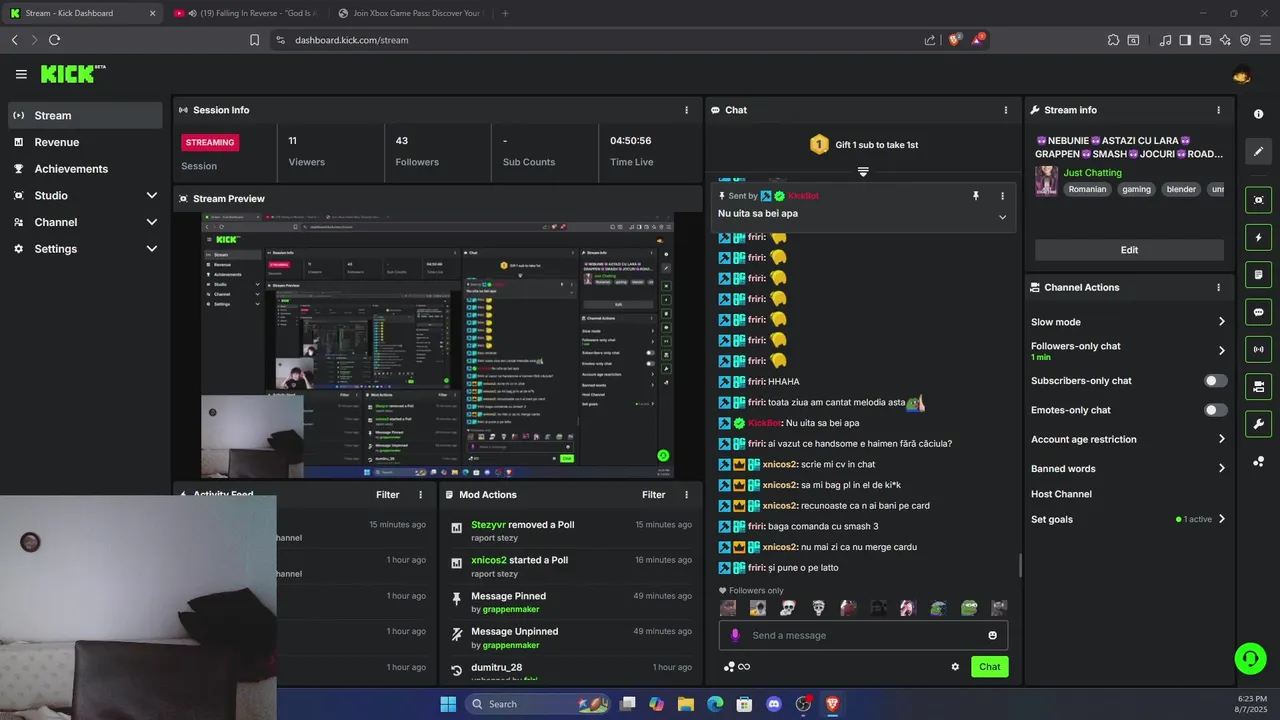
Task: Open the Kick logo home link
Action: tap(72, 74)
